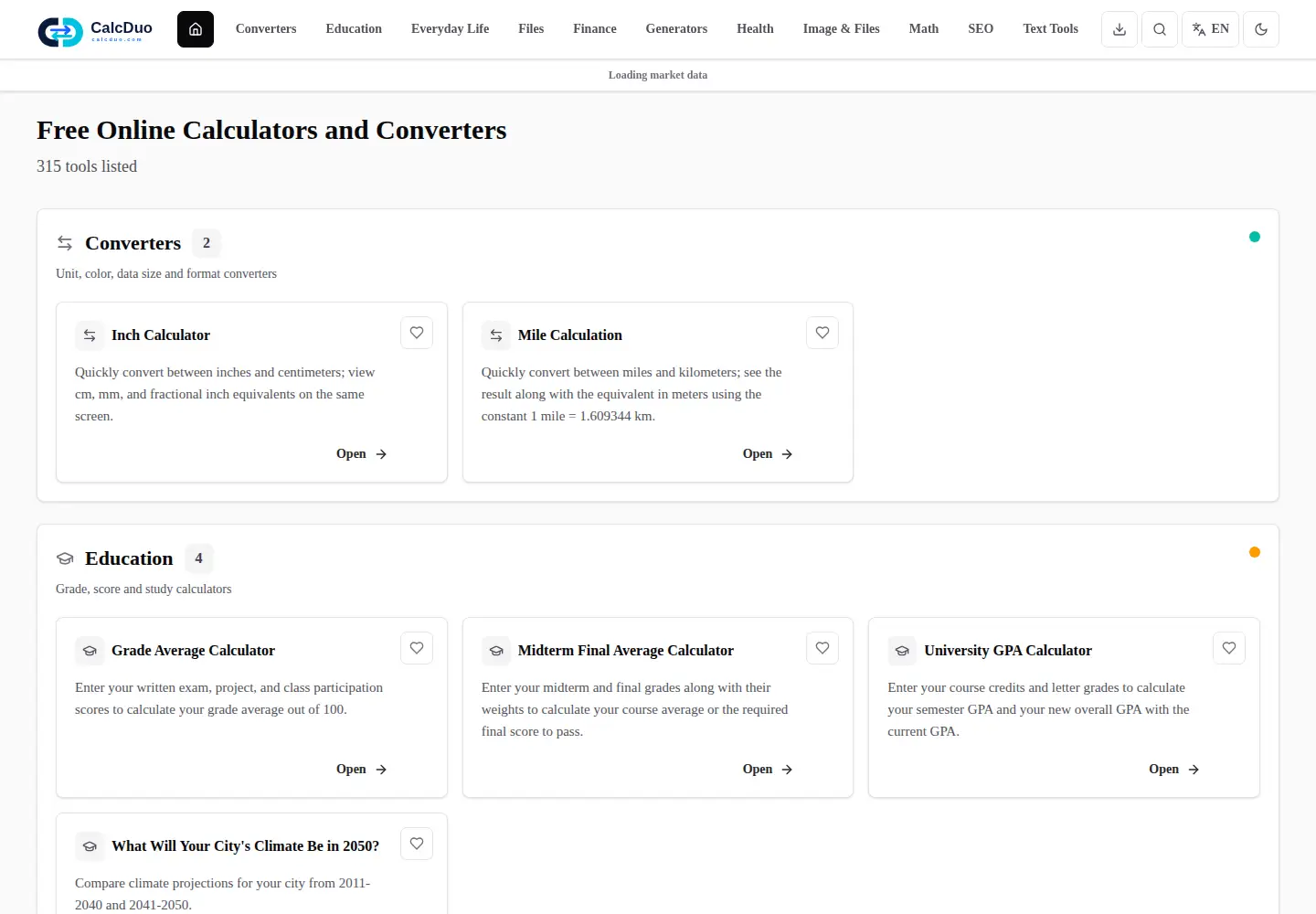Click the Inch Calculator swap icon
1316x914 pixels.
90,335
